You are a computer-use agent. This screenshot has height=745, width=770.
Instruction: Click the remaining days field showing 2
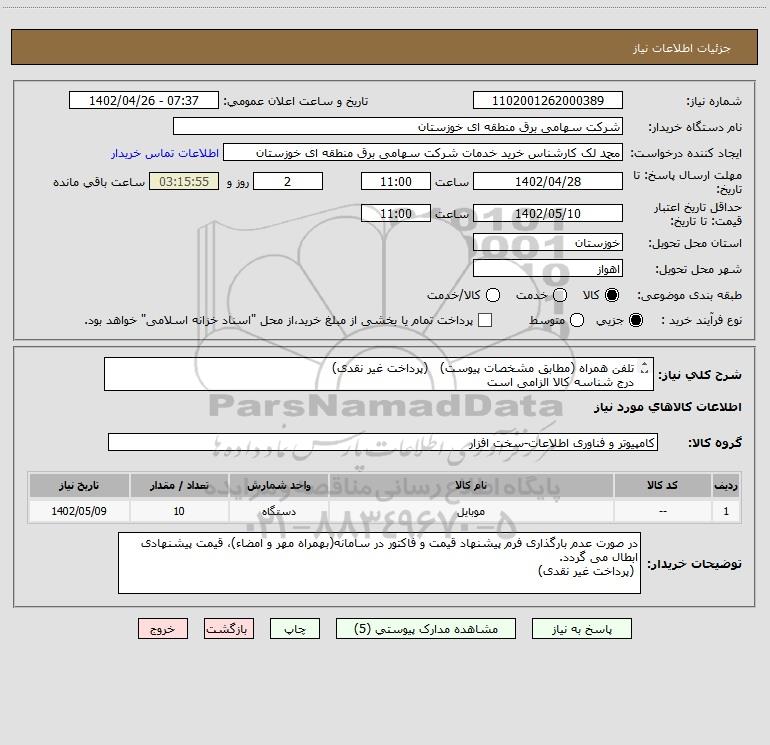tap(288, 181)
